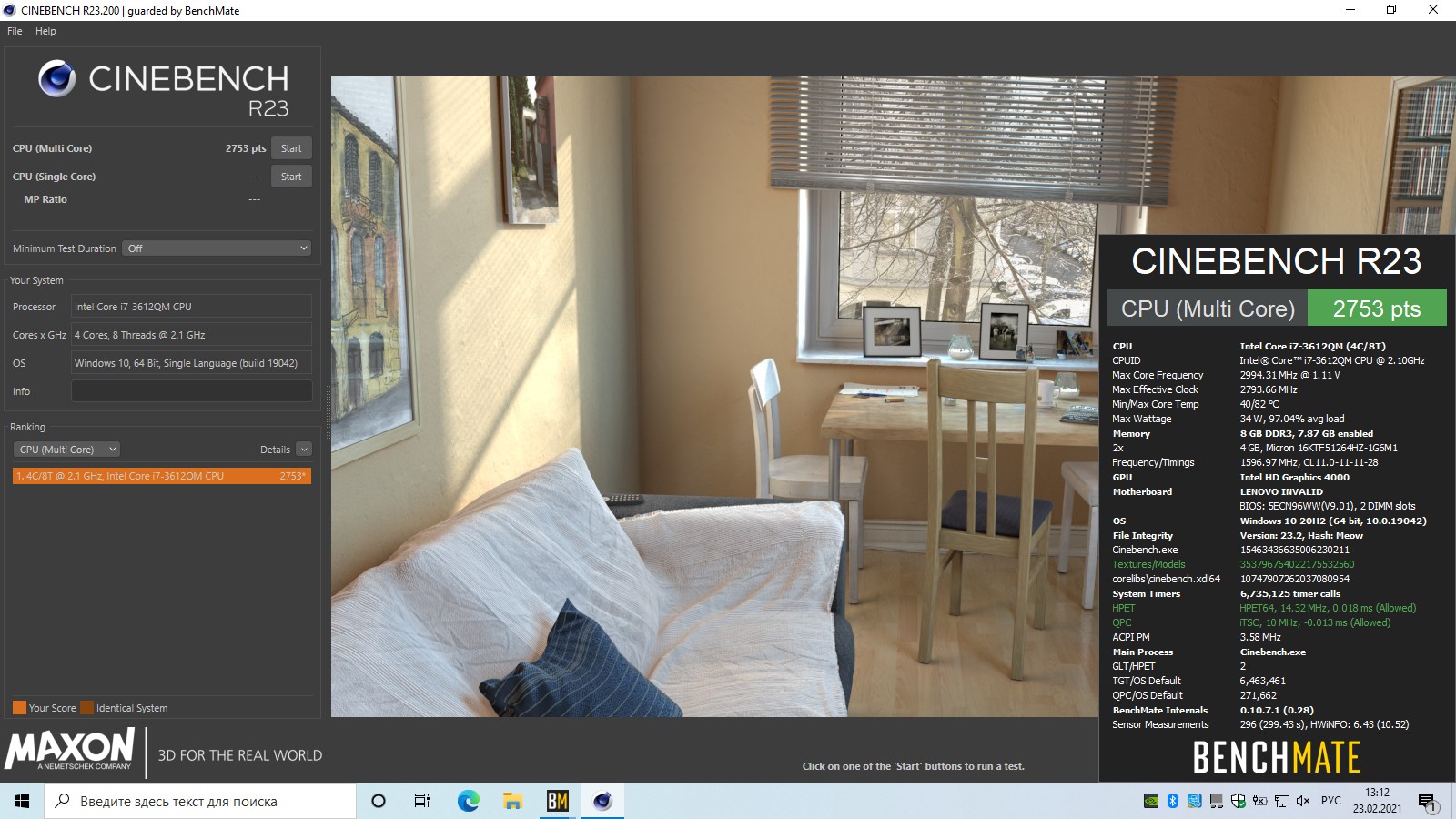Click the empty Info input field
The height and width of the screenshot is (819, 1456).
click(x=191, y=391)
